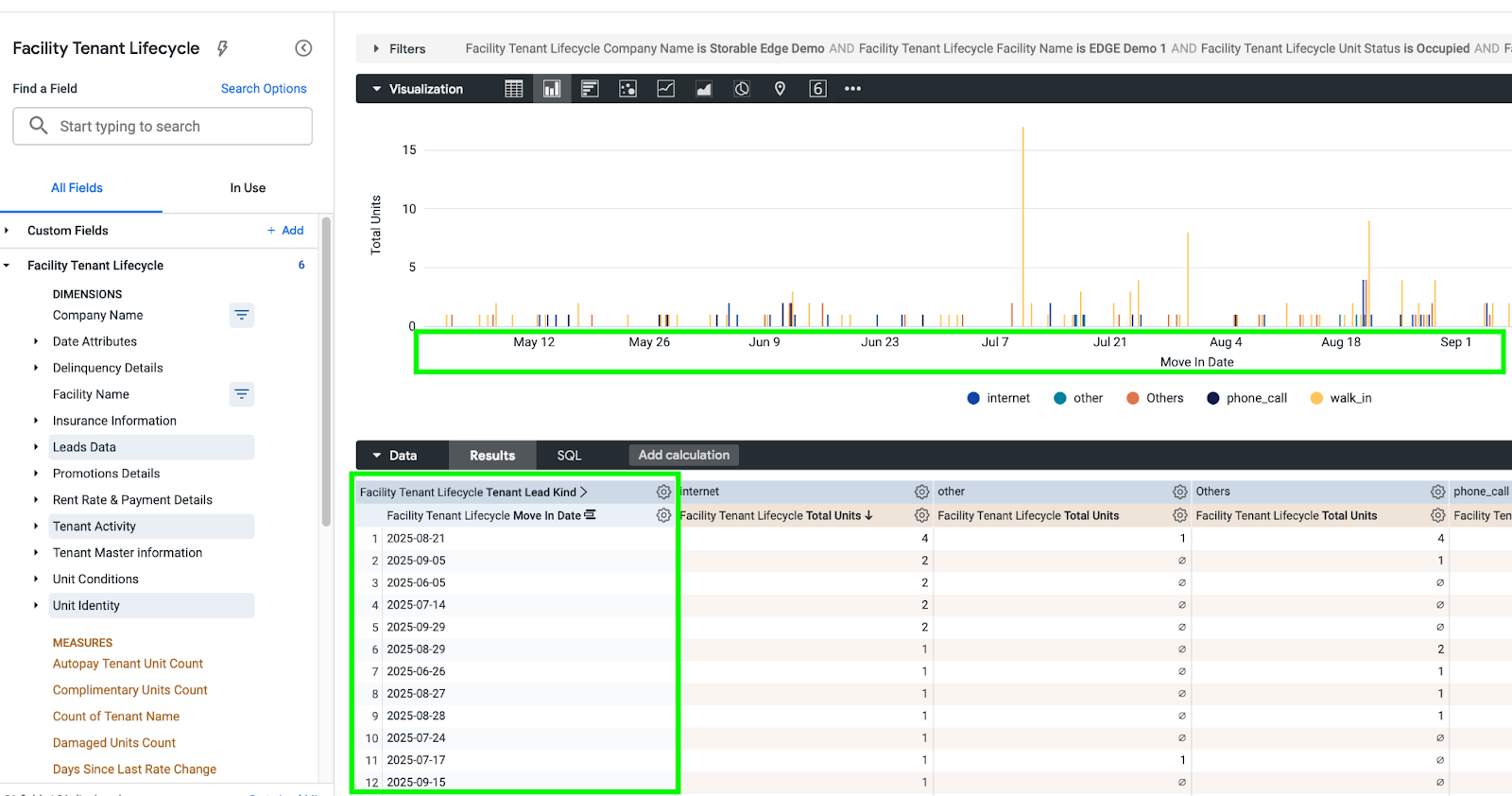Viewport: 1512px width, 796px height.
Task: Select the single value visualization
Action: click(817, 89)
